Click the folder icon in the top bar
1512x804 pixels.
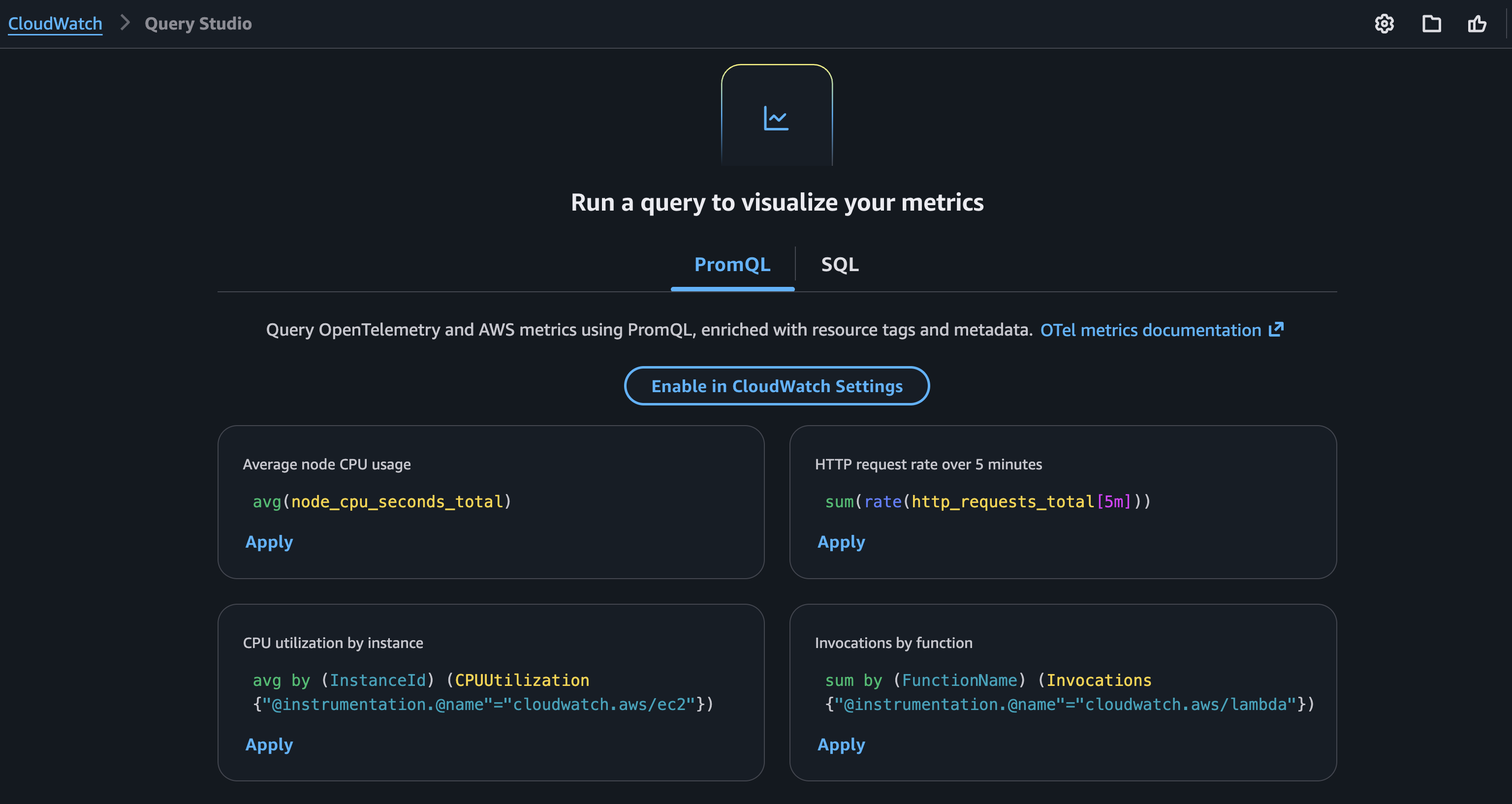pyautogui.click(x=1432, y=24)
